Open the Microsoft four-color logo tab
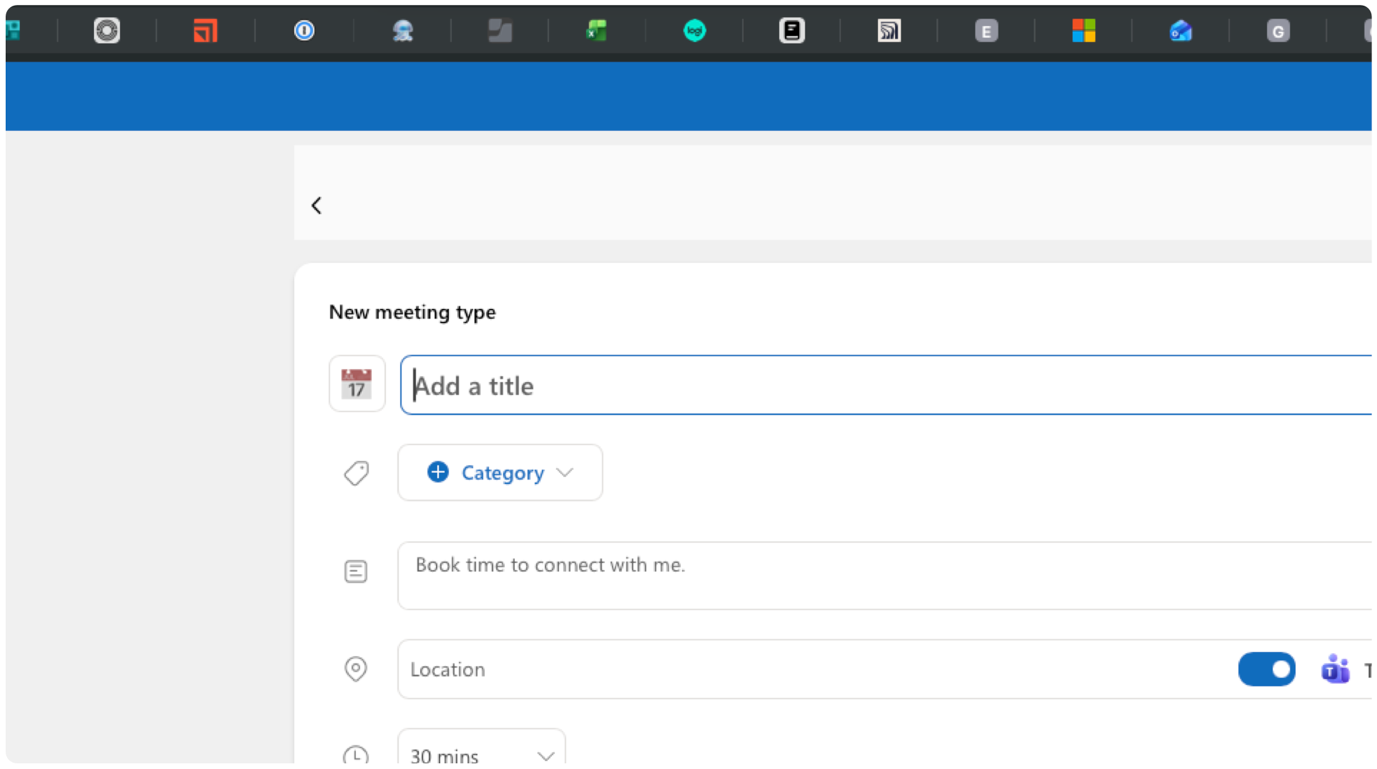1377x769 pixels. (1084, 31)
